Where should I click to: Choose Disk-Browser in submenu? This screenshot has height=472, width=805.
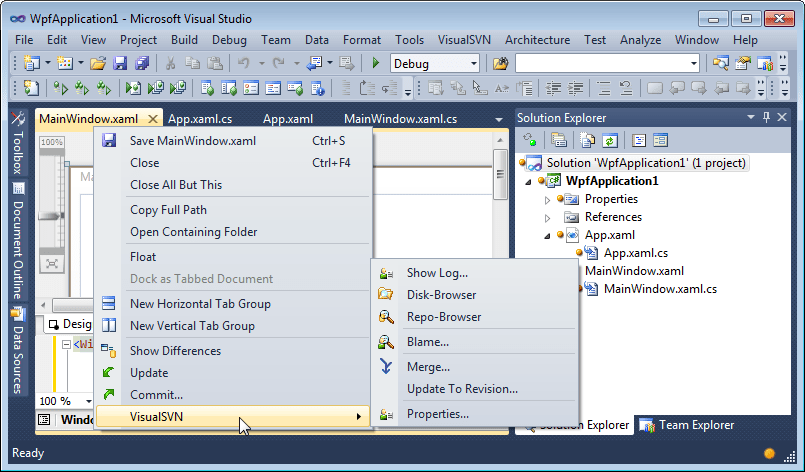475,295
